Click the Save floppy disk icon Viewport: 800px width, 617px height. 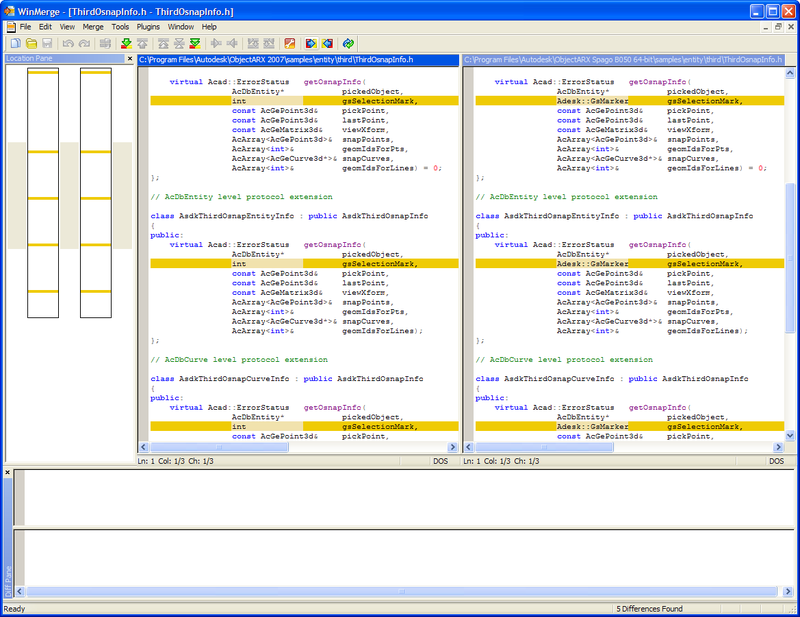point(47,44)
